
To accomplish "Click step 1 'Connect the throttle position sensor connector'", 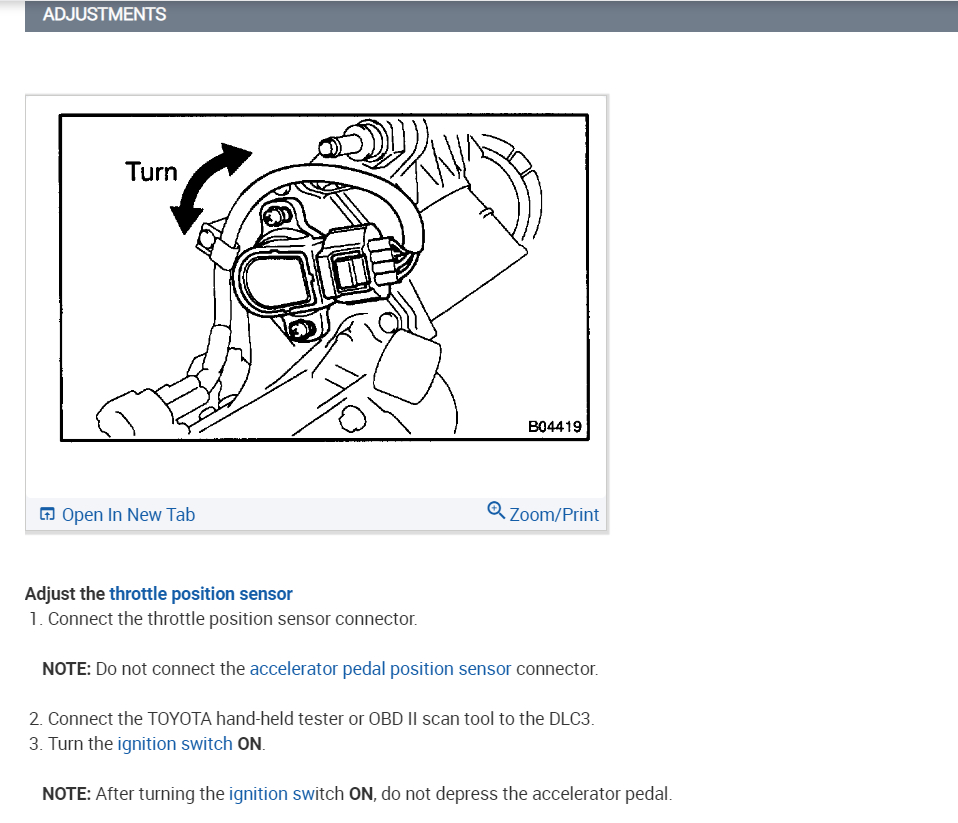I will pos(232,619).
